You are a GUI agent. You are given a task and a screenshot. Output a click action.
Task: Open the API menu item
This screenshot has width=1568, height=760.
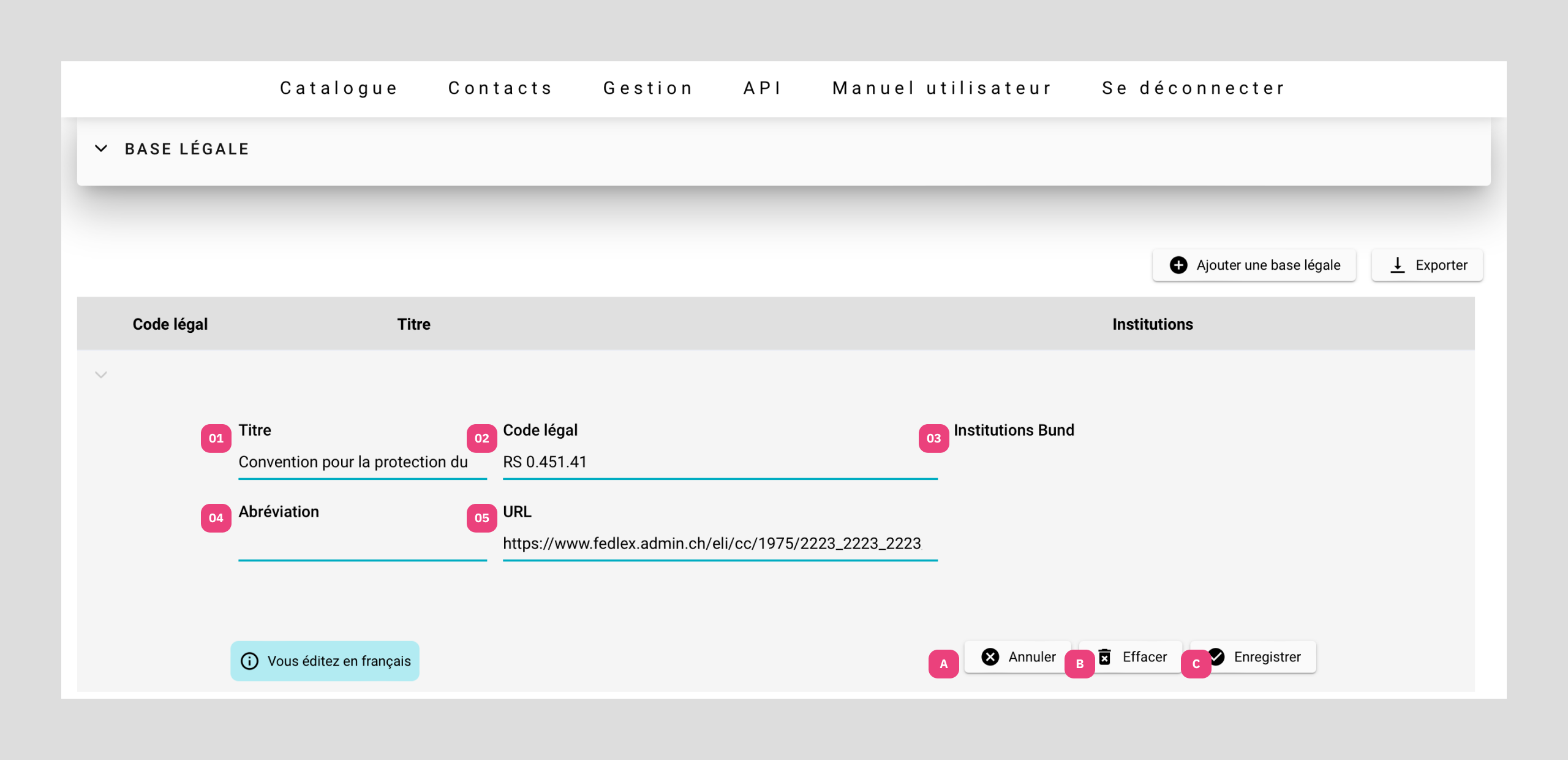click(x=763, y=88)
